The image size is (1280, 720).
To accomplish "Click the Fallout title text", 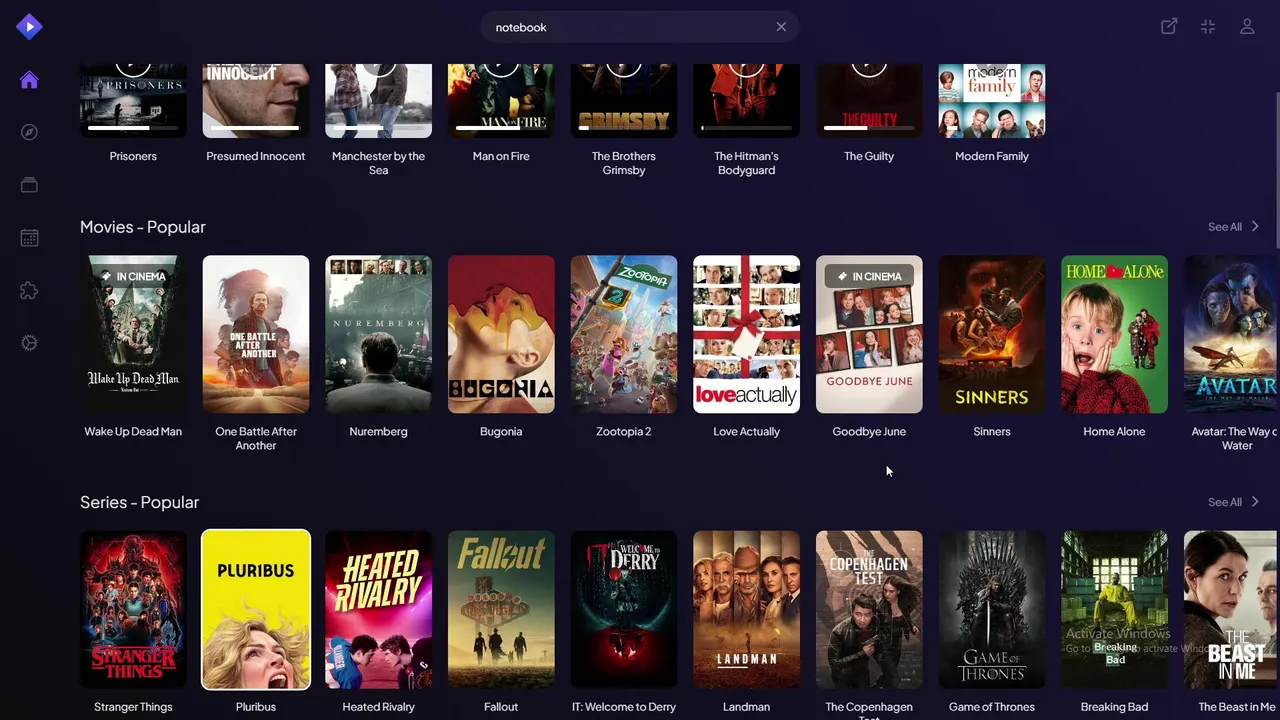I will [x=501, y=707].
